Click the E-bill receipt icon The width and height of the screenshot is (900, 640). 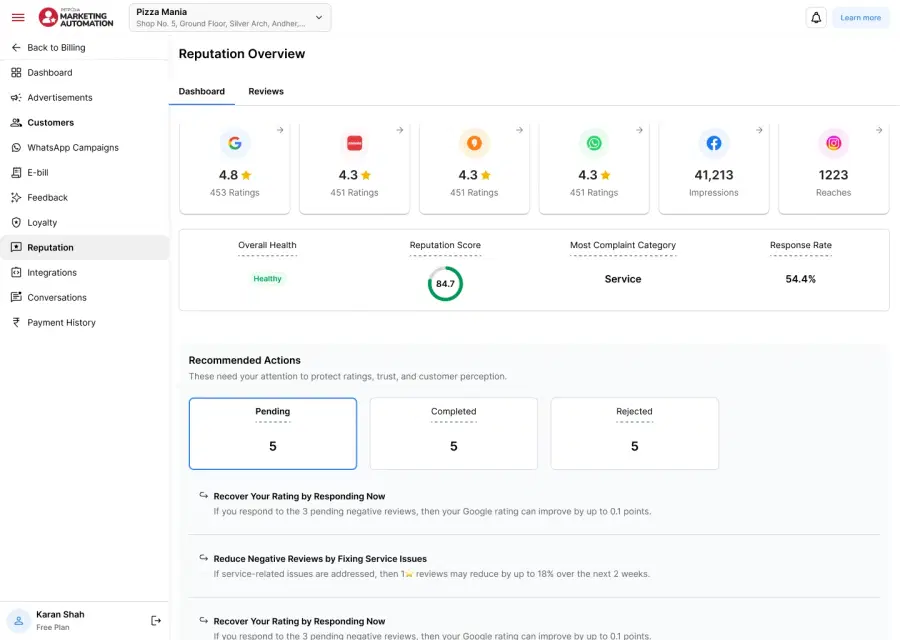point(16,172)
